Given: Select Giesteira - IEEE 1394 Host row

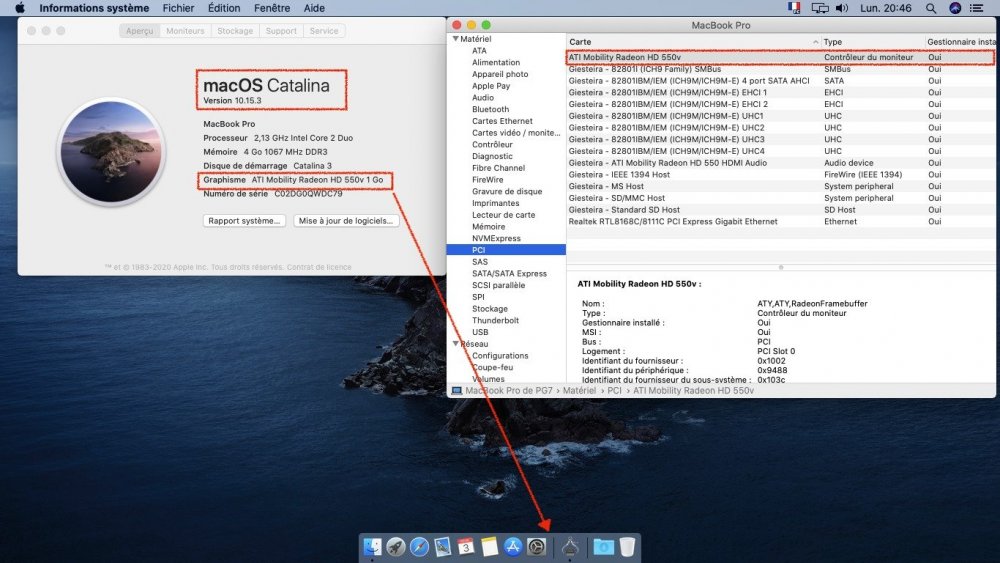Looking at the screenshot, I should (781, 175).
